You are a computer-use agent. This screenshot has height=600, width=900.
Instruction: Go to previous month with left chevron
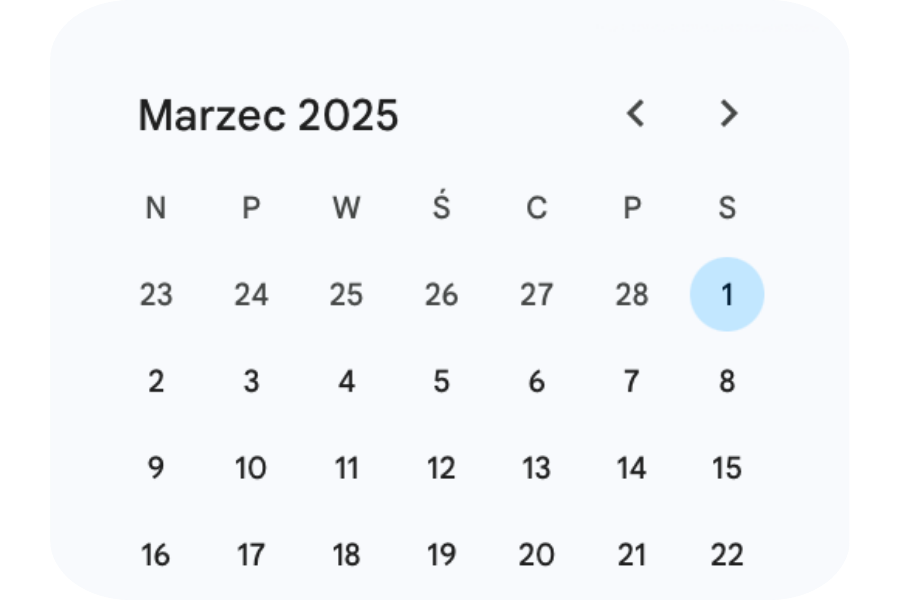[x=635, y=114]
